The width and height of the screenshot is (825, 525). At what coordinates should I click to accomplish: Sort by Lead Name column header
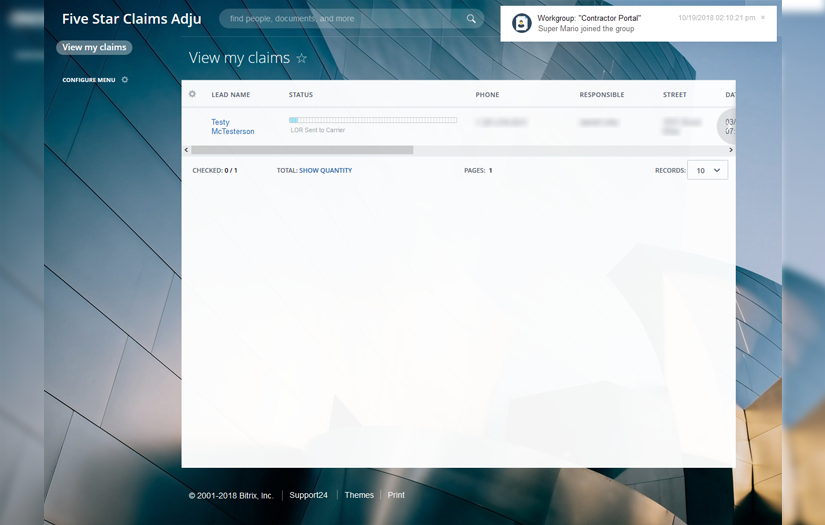[x=231, y=95]
